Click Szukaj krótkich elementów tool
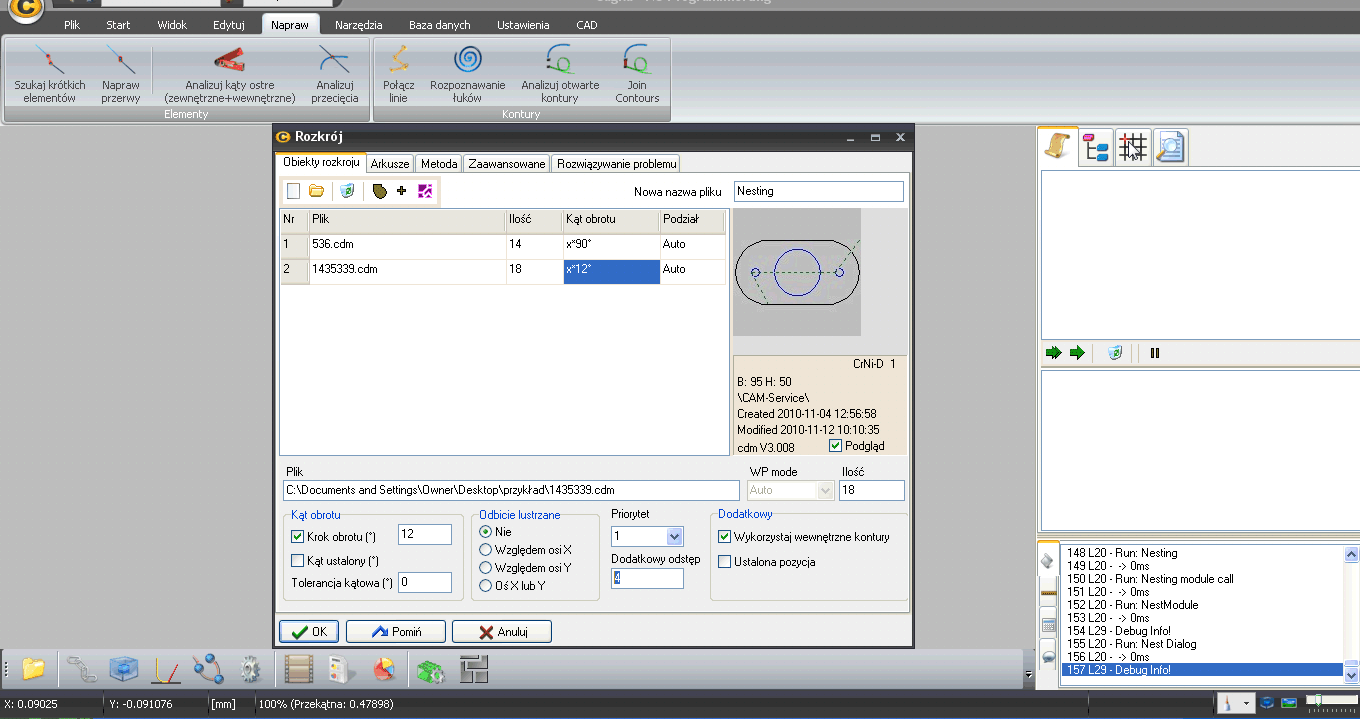1360x719 pixels. coord(50,74)
